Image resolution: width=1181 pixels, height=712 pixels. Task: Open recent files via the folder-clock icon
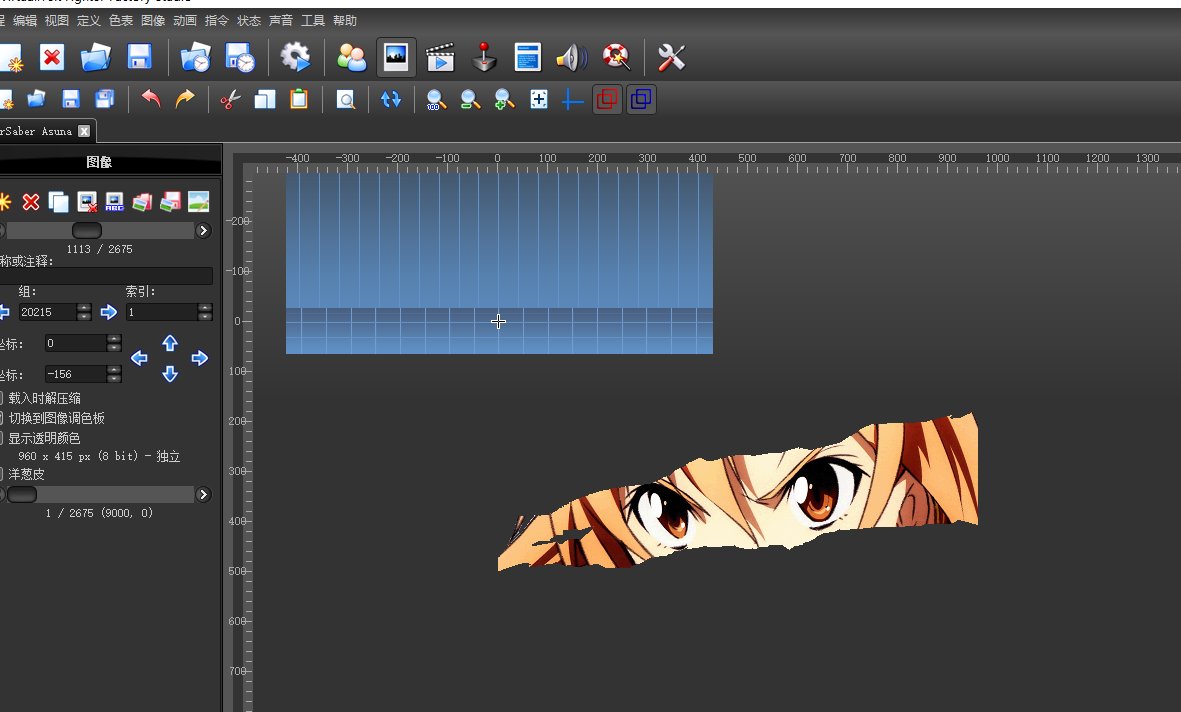tap(196, 57)
